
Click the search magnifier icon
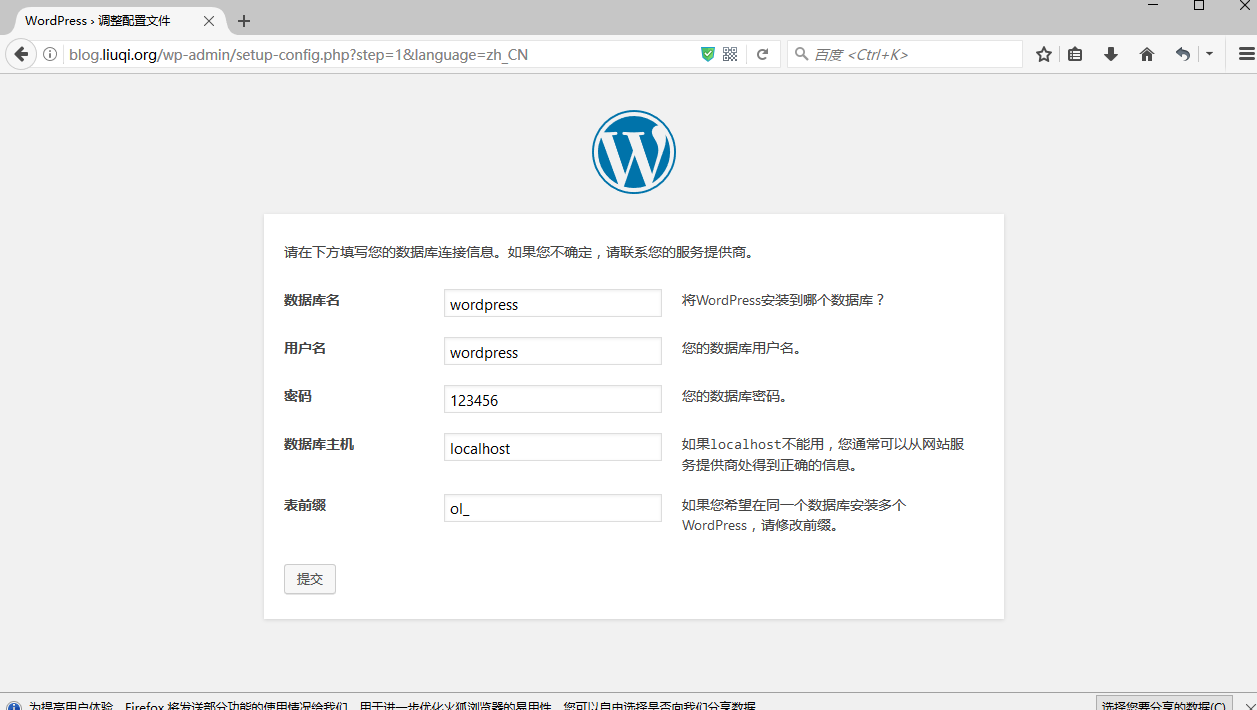(x=801, y=55)
